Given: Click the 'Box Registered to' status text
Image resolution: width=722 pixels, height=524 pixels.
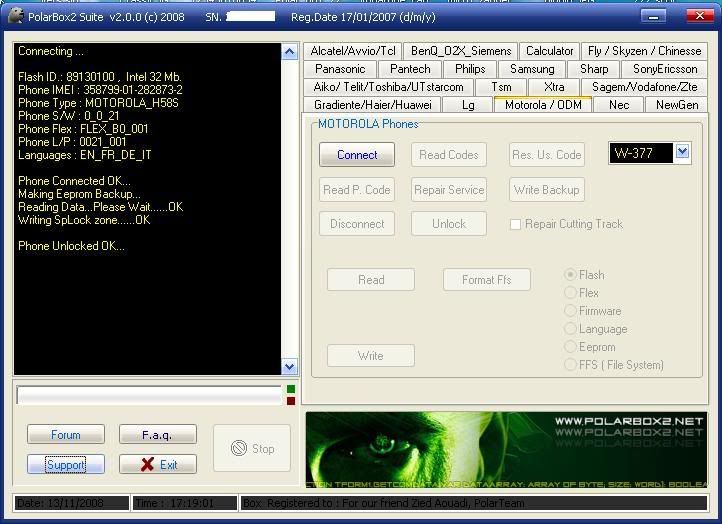Looking at the screenshot, I should 383,503.
